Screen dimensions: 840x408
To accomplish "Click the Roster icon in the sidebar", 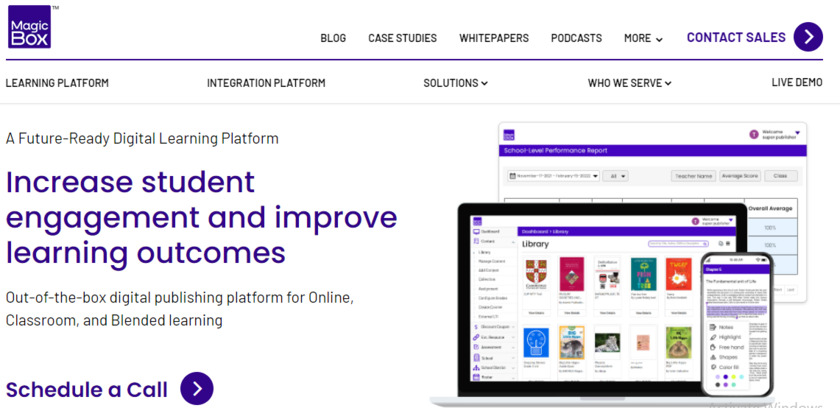I will pos(476,377).
